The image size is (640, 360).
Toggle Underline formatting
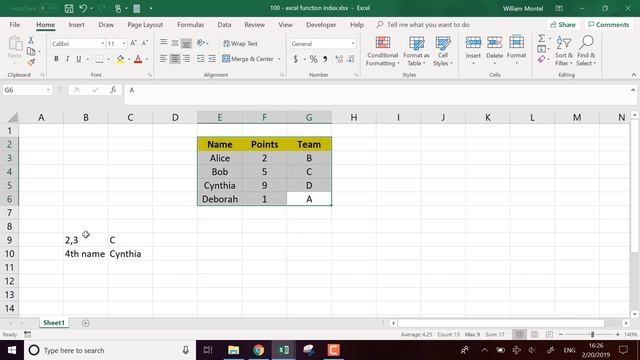(x=78, y=59)
